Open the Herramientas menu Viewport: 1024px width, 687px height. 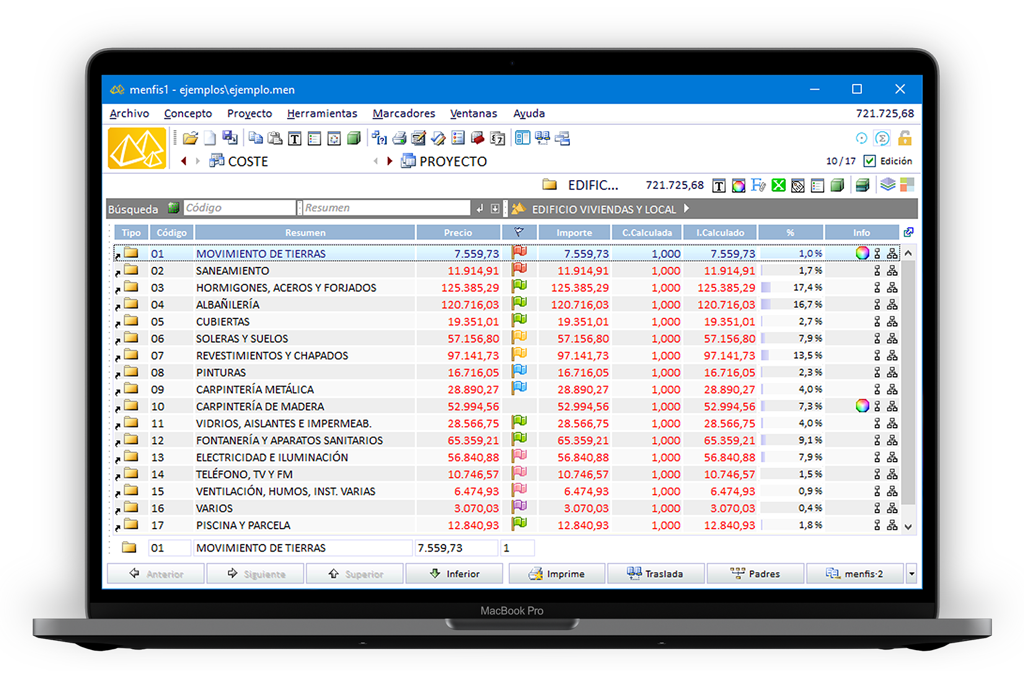tap(322, 114)
